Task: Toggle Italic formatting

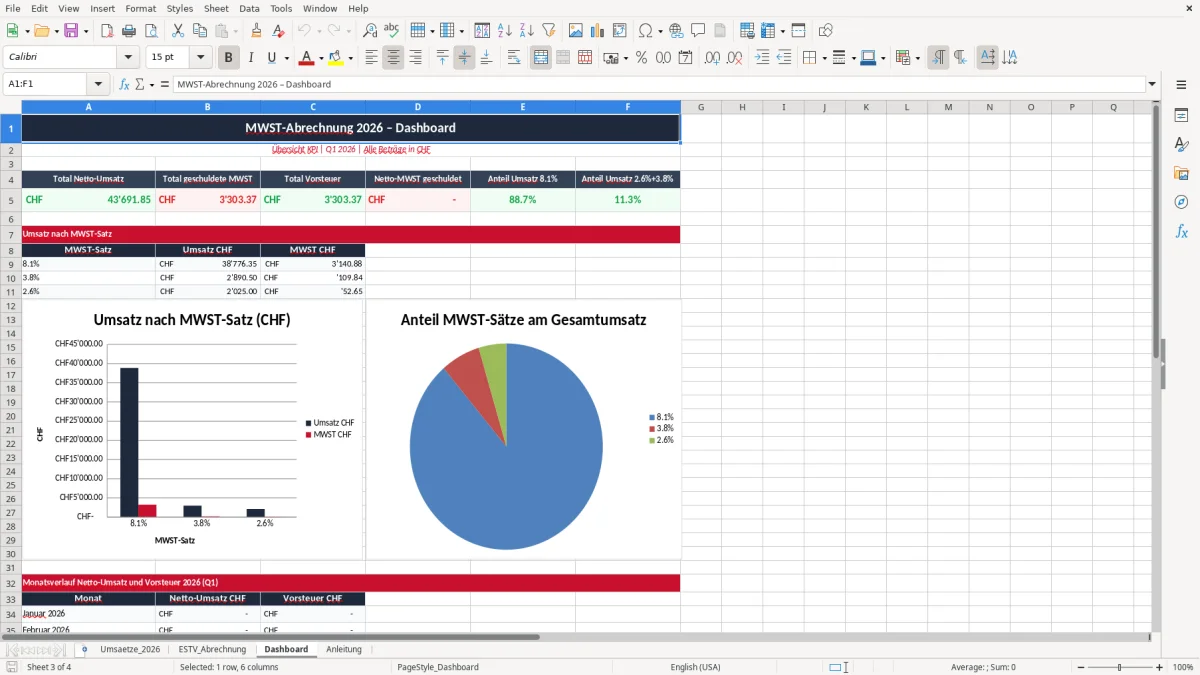Action: point(251,58)
